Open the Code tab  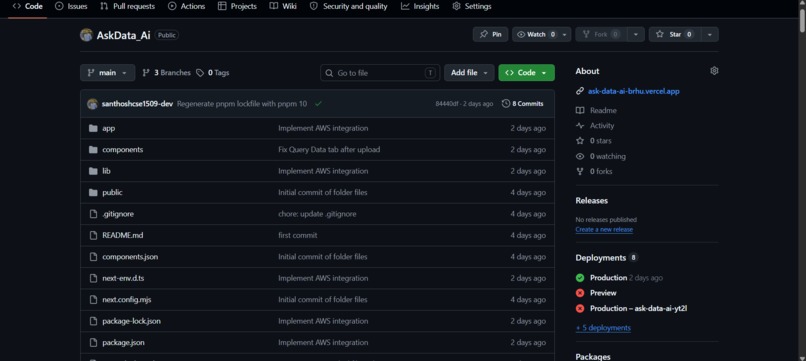(x=28, y=6)
